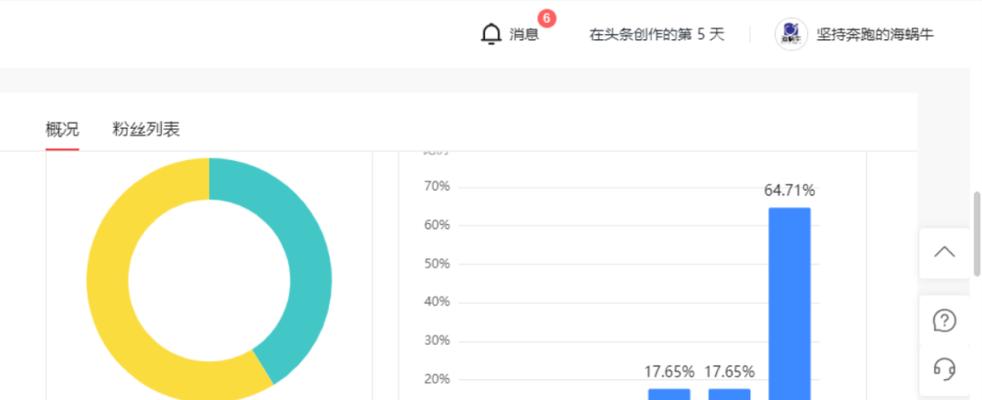Click the red unread-messages badge showing 6

(x=547, y=18)
